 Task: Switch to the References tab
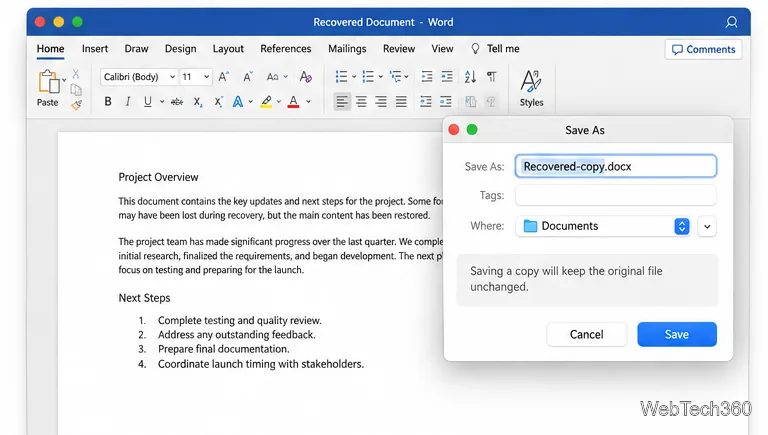click(286, 48)
